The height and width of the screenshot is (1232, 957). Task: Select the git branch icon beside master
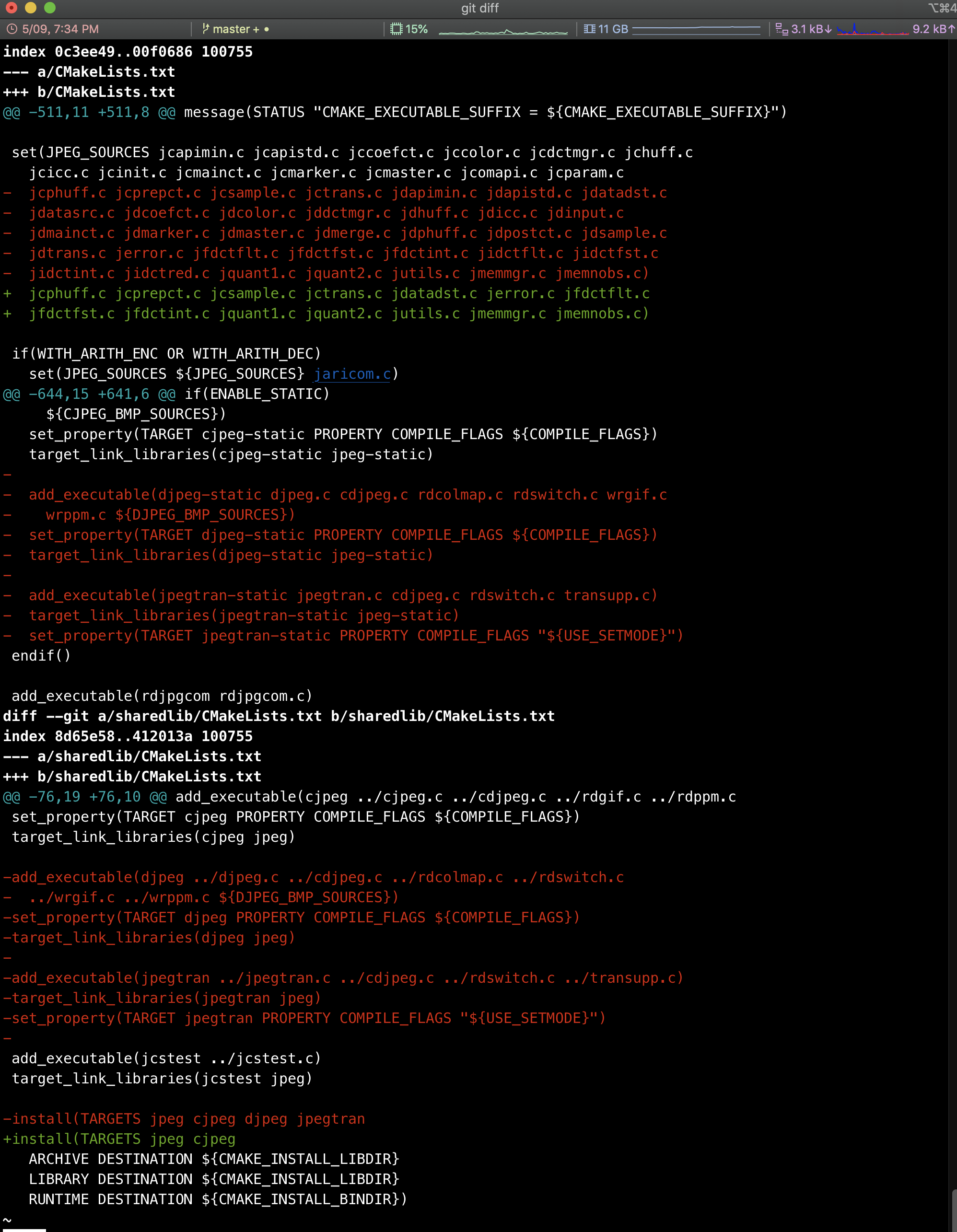tap(207, 28)
